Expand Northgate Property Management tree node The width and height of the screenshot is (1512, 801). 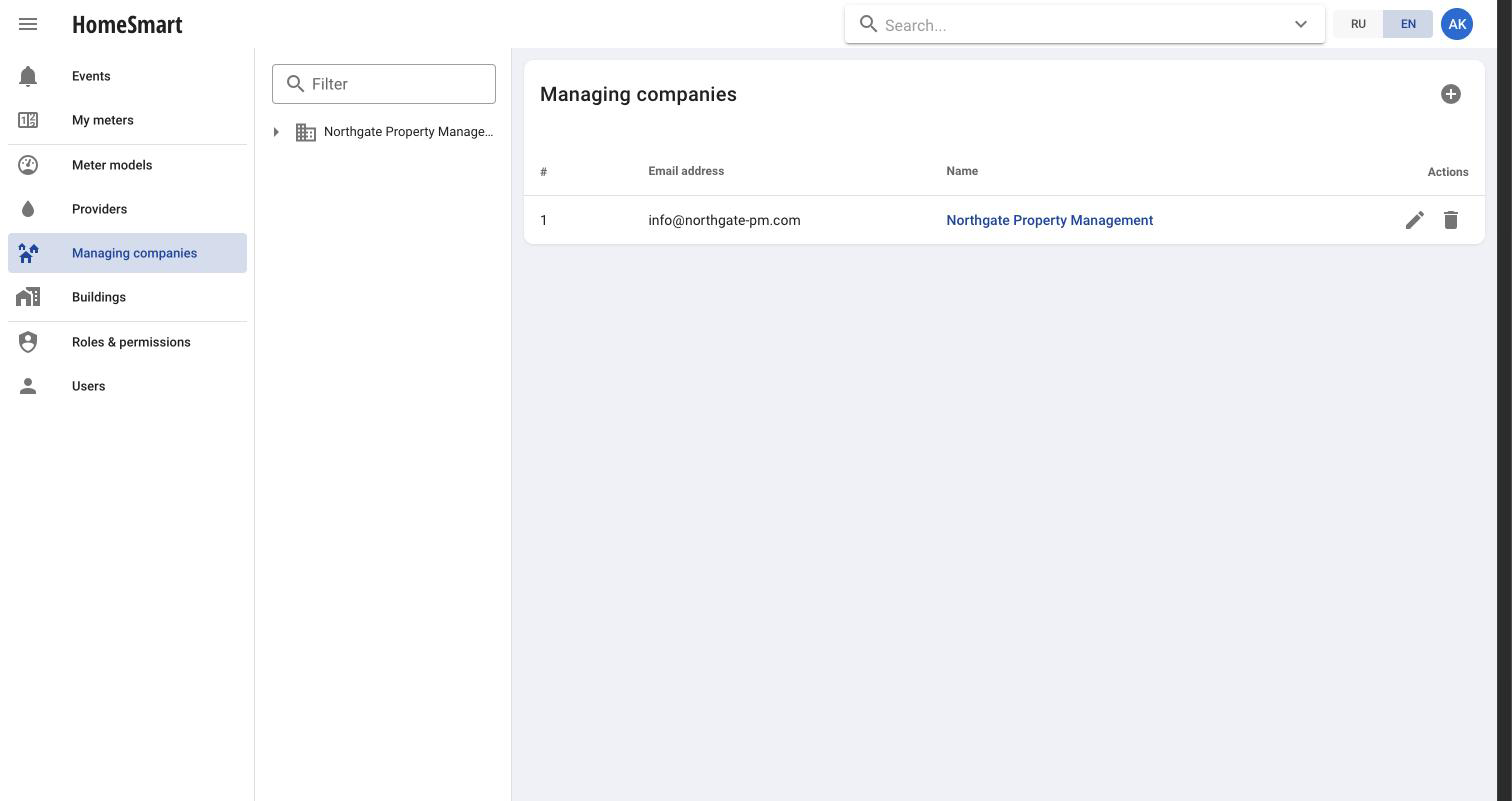point(276,132)
